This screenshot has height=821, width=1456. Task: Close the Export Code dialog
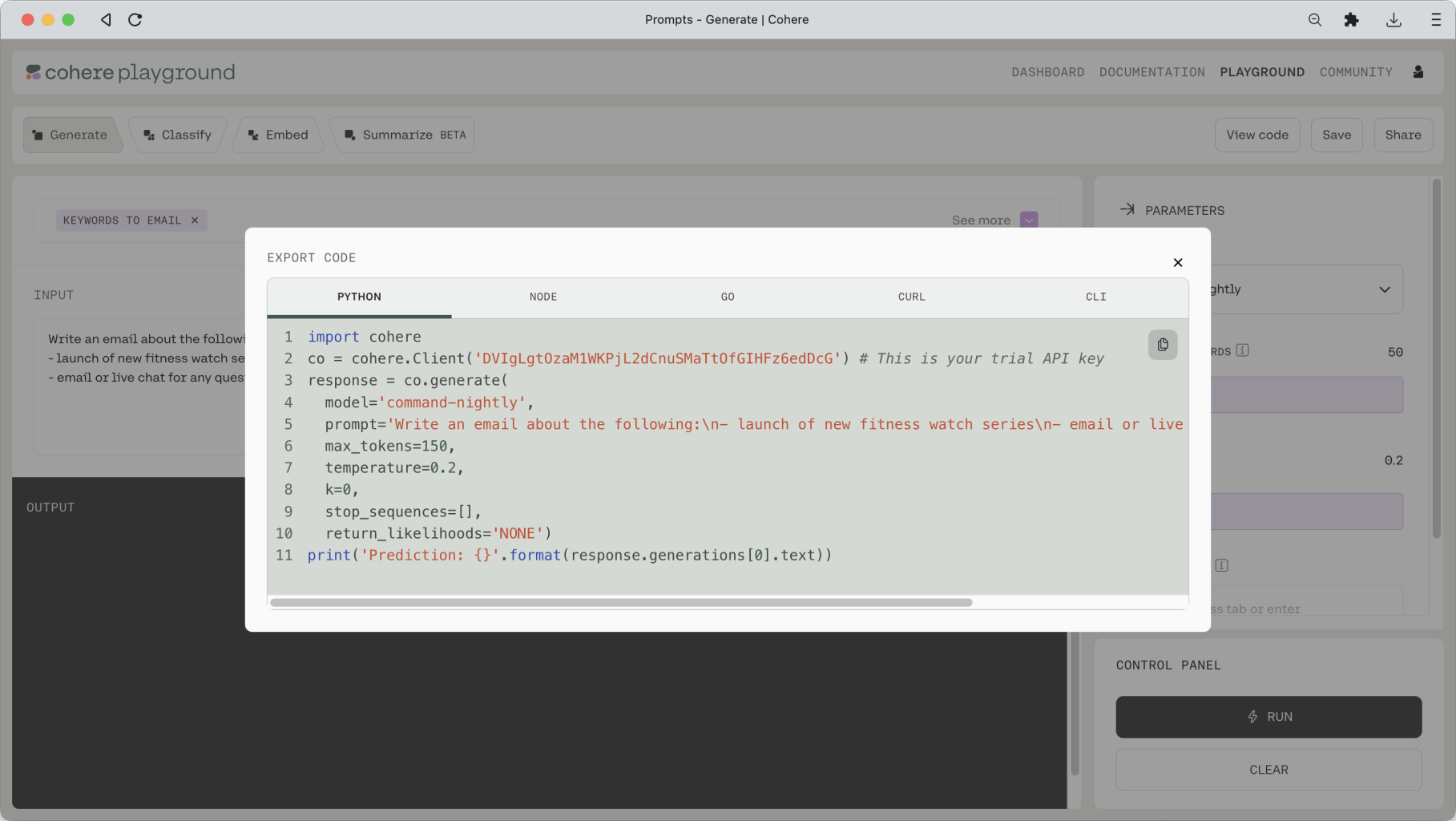coord(1177,263)
